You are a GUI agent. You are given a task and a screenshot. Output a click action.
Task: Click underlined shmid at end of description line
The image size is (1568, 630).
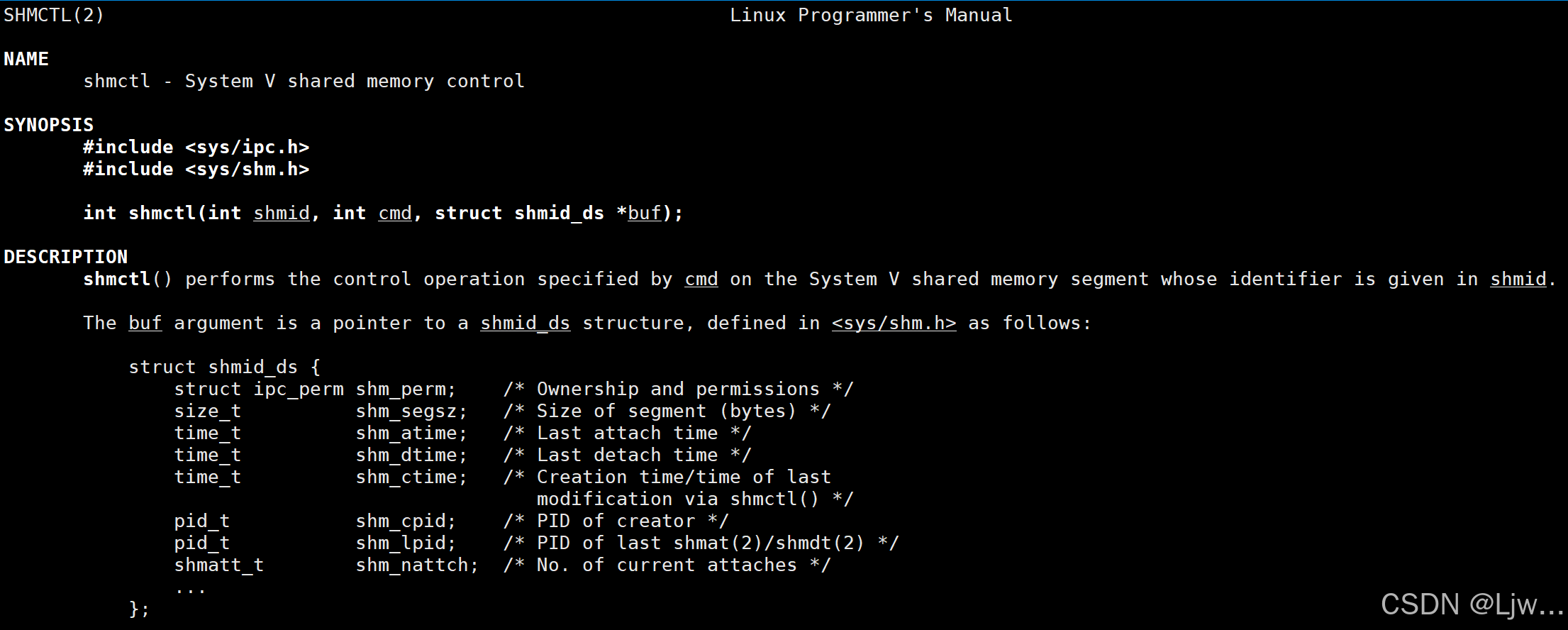1518,279
